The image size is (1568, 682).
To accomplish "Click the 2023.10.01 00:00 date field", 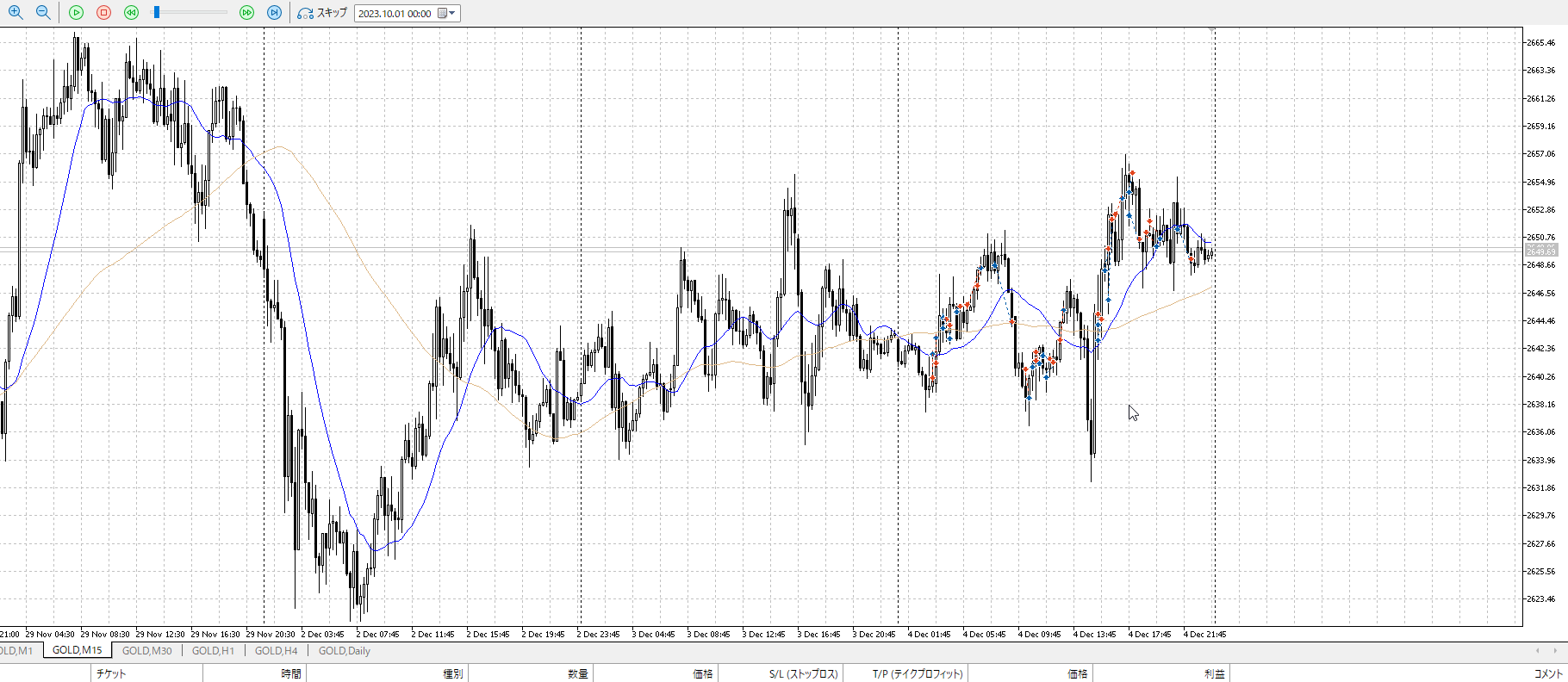I will click(395, 14).
